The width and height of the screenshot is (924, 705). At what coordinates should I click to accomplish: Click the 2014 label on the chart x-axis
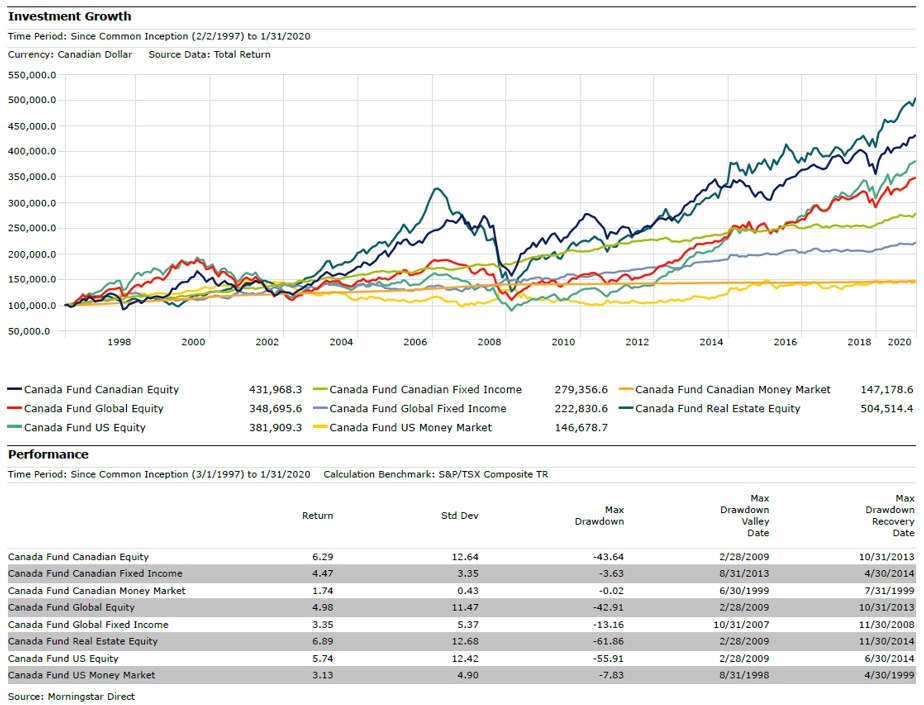pos(711,342)
